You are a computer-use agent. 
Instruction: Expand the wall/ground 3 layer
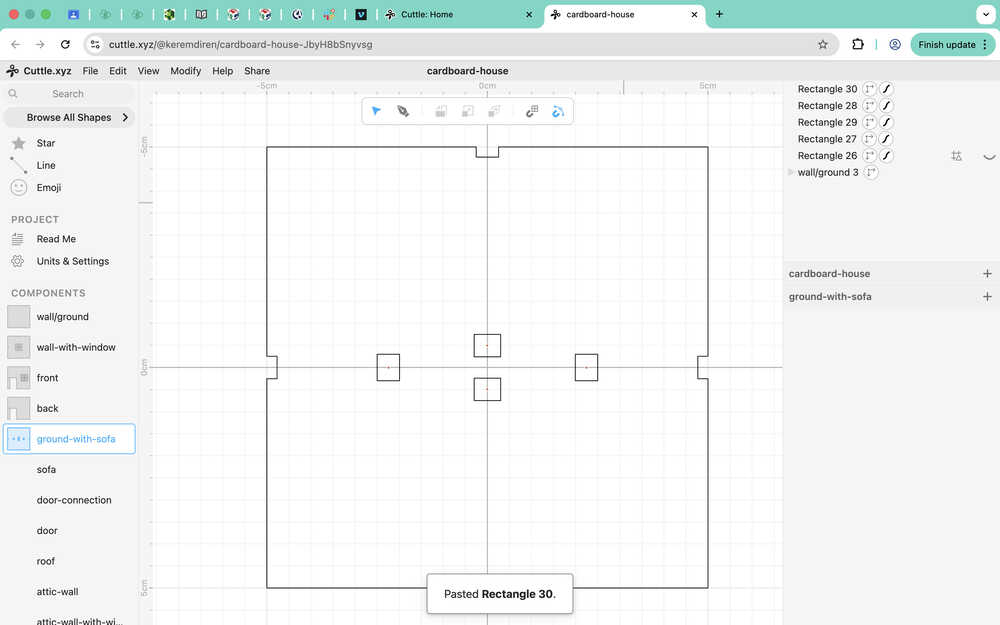[x=791, y=172]
